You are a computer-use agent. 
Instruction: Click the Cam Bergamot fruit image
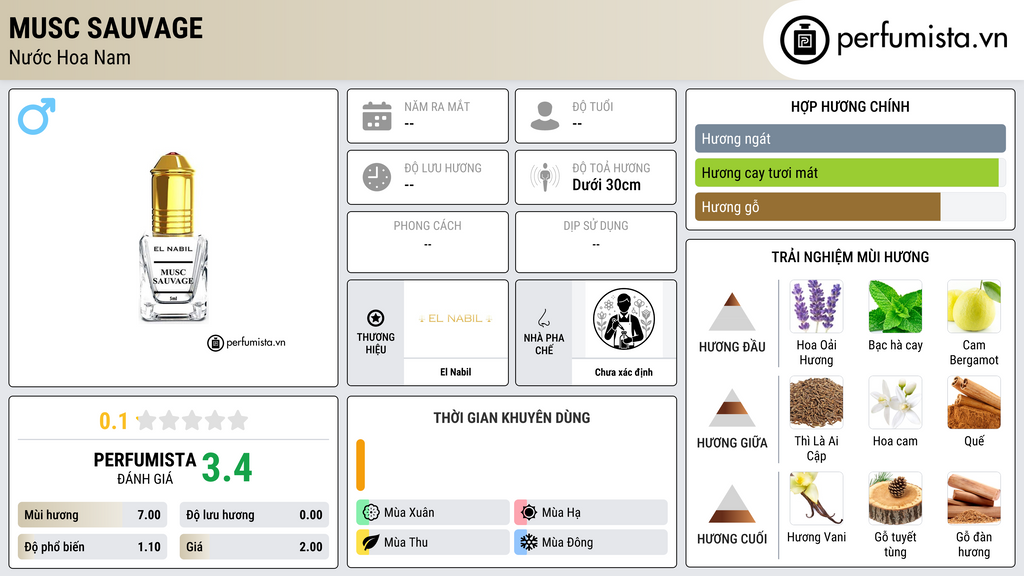pos(974,306)
